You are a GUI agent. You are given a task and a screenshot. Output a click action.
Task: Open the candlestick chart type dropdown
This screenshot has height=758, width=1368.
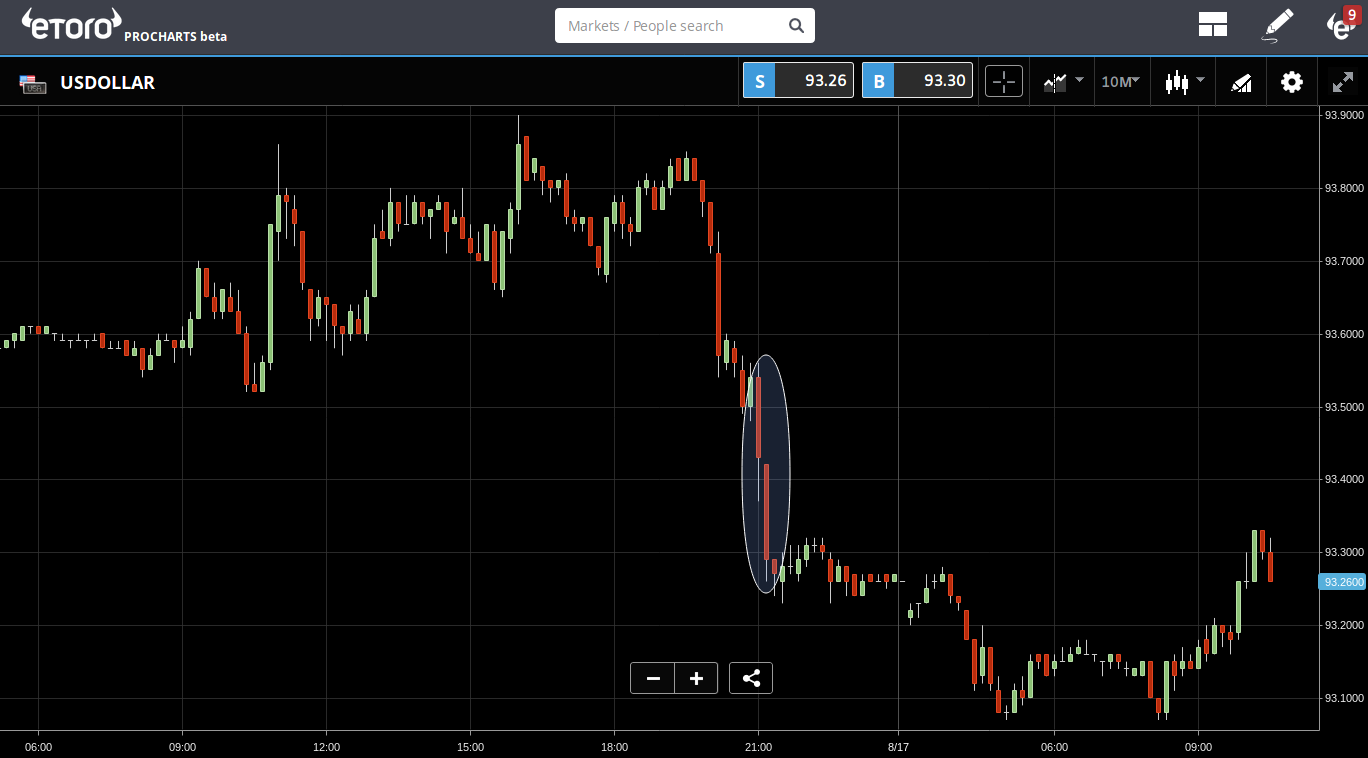click(x=1183, y=81)
